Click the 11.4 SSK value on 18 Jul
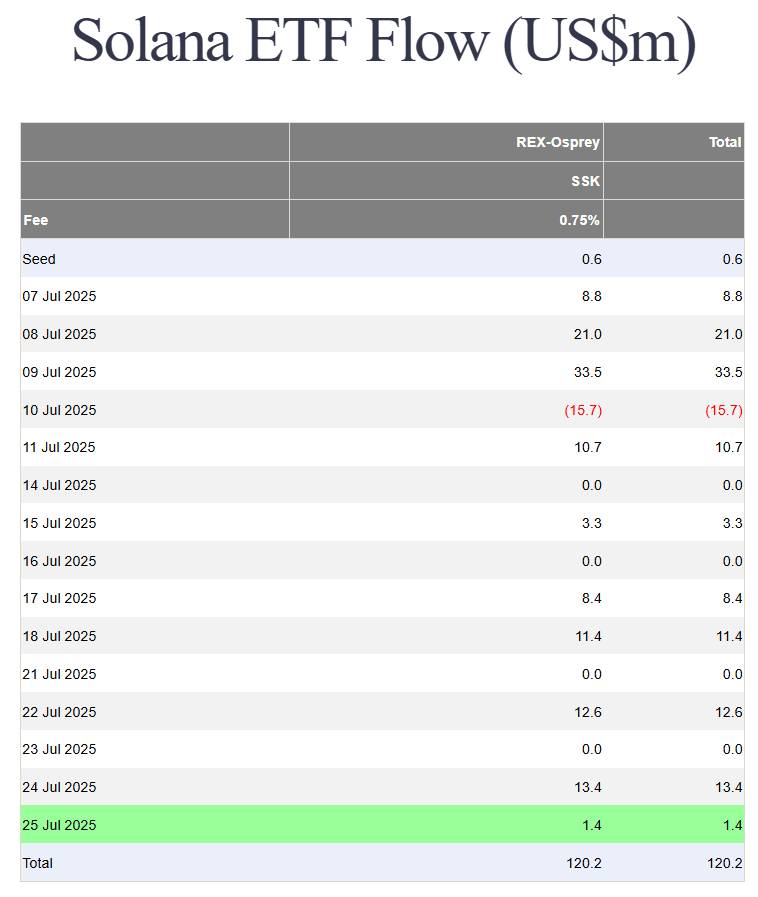This screenshot has height=897, width=758. (588, 636)
